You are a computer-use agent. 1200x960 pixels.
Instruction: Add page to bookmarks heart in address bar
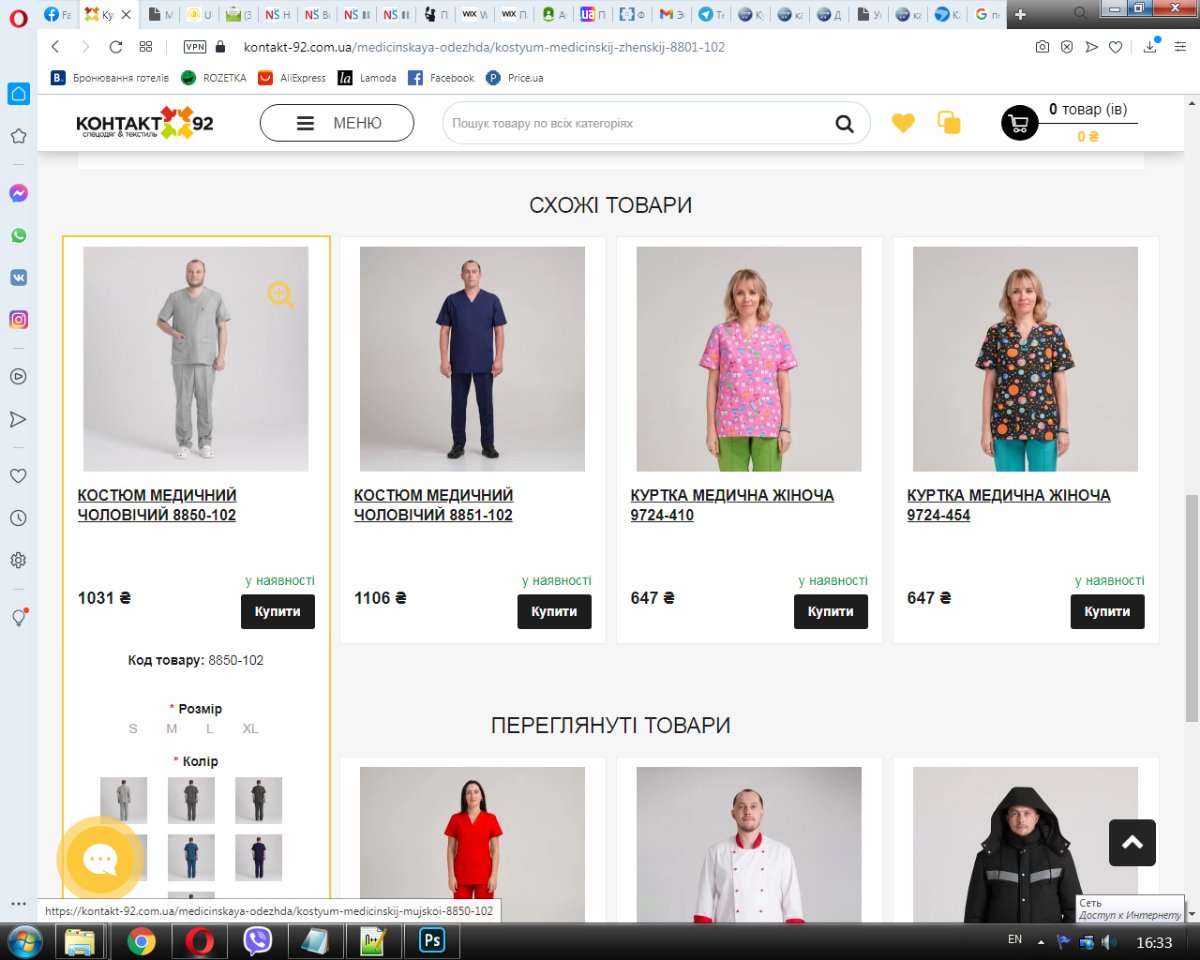point(1116,47)
